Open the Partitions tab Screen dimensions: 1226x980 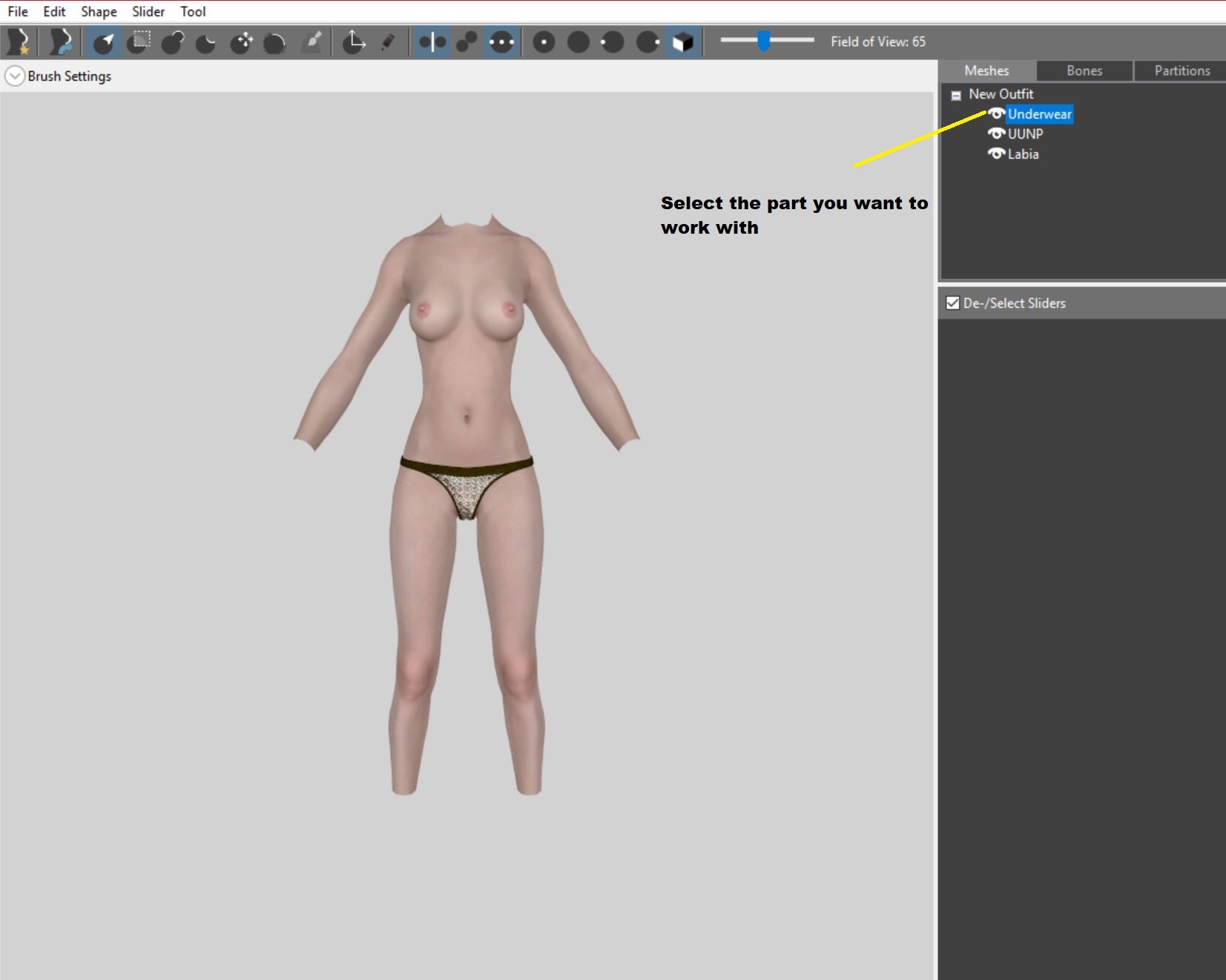(x=1181, y=70)
